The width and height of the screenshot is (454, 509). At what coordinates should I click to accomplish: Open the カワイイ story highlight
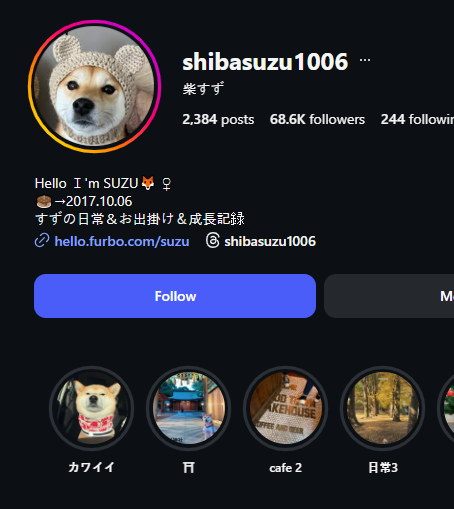(92, 408)
